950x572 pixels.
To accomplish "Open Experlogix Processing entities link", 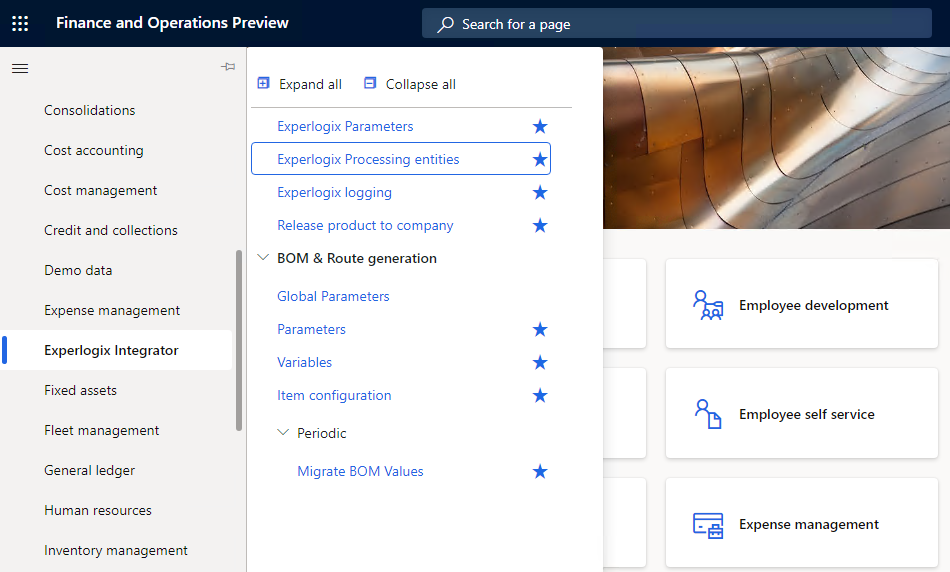I will pyautogui.click(x=368, y=159).
